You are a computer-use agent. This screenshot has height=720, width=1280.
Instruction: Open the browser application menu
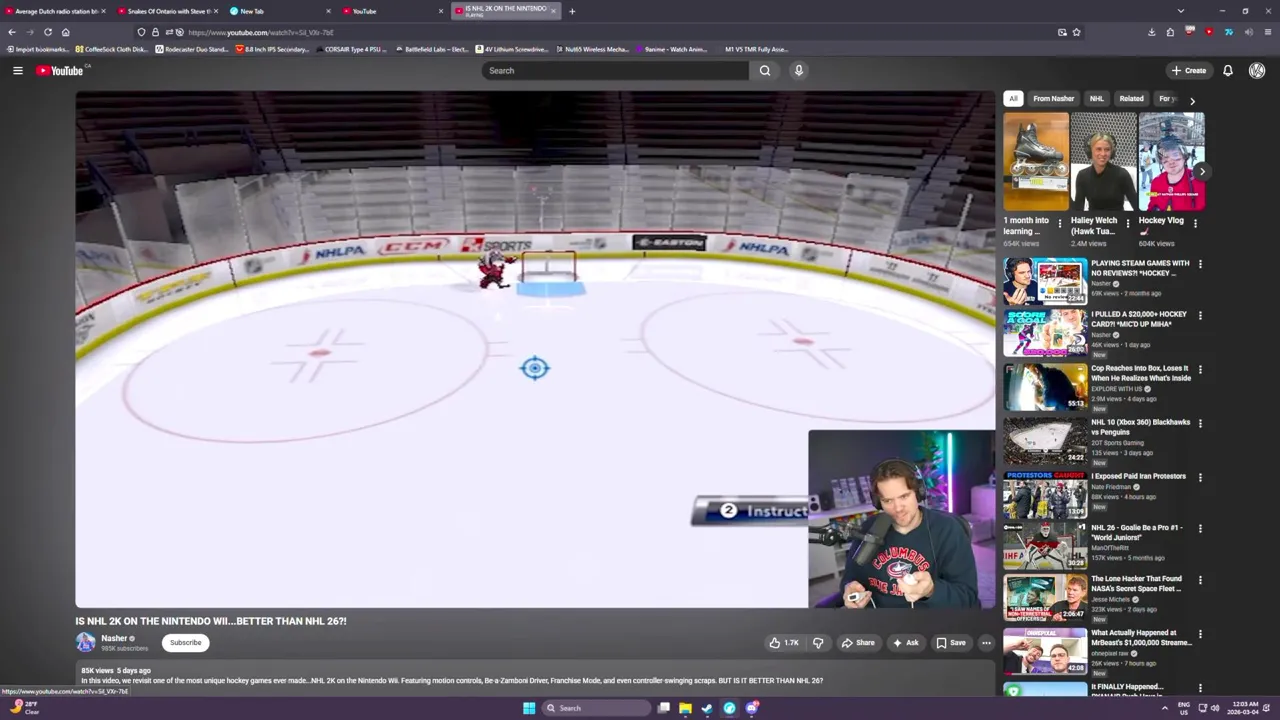1268,32
